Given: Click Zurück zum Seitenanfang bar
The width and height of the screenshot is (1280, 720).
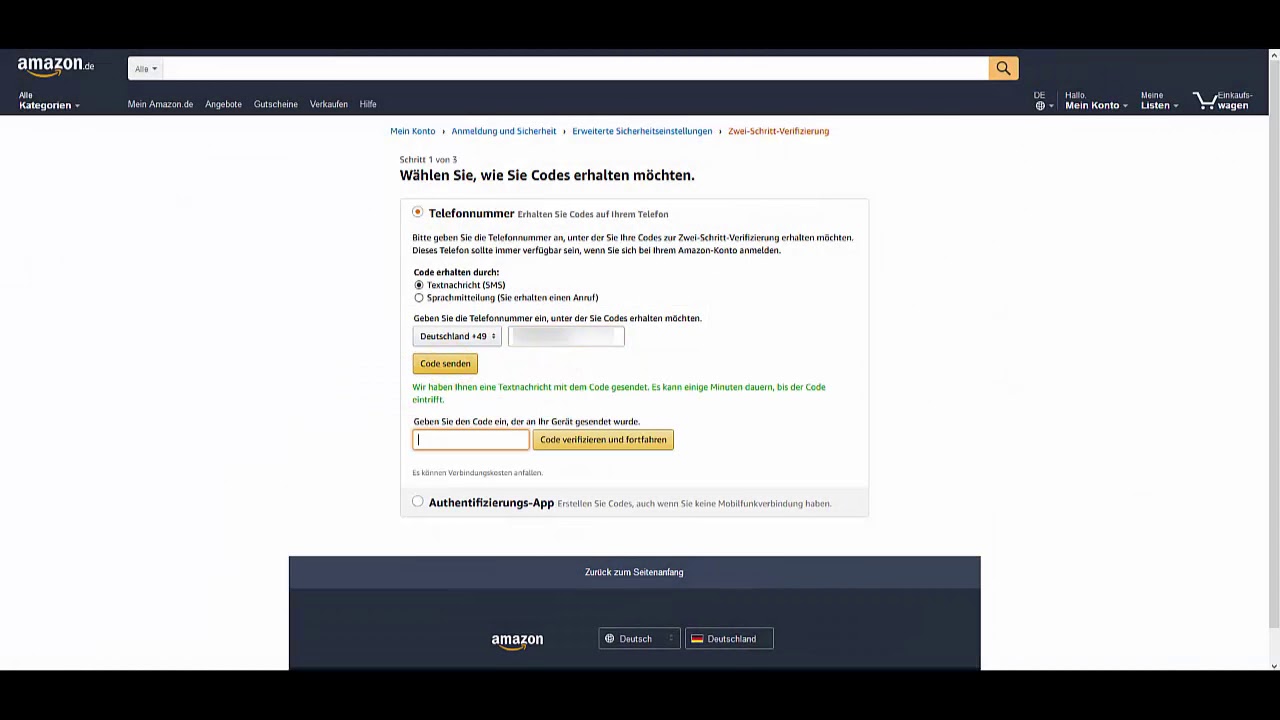Looking at the screenshot, I should (634, 572).
